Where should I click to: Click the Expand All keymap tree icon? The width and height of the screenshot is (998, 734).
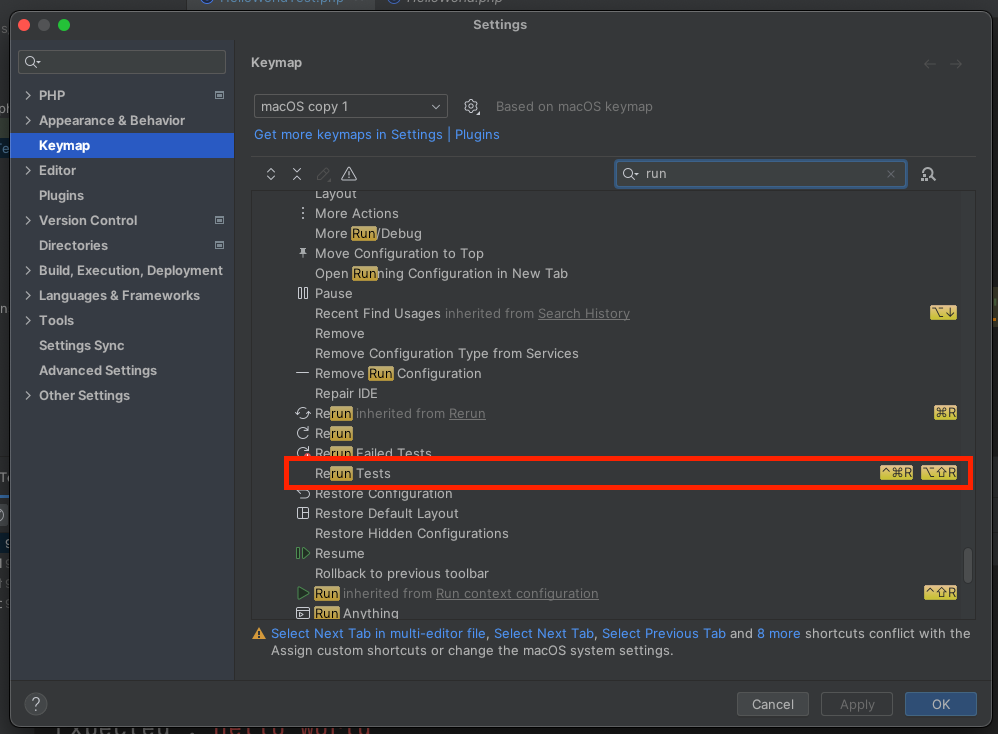point(271,174)
